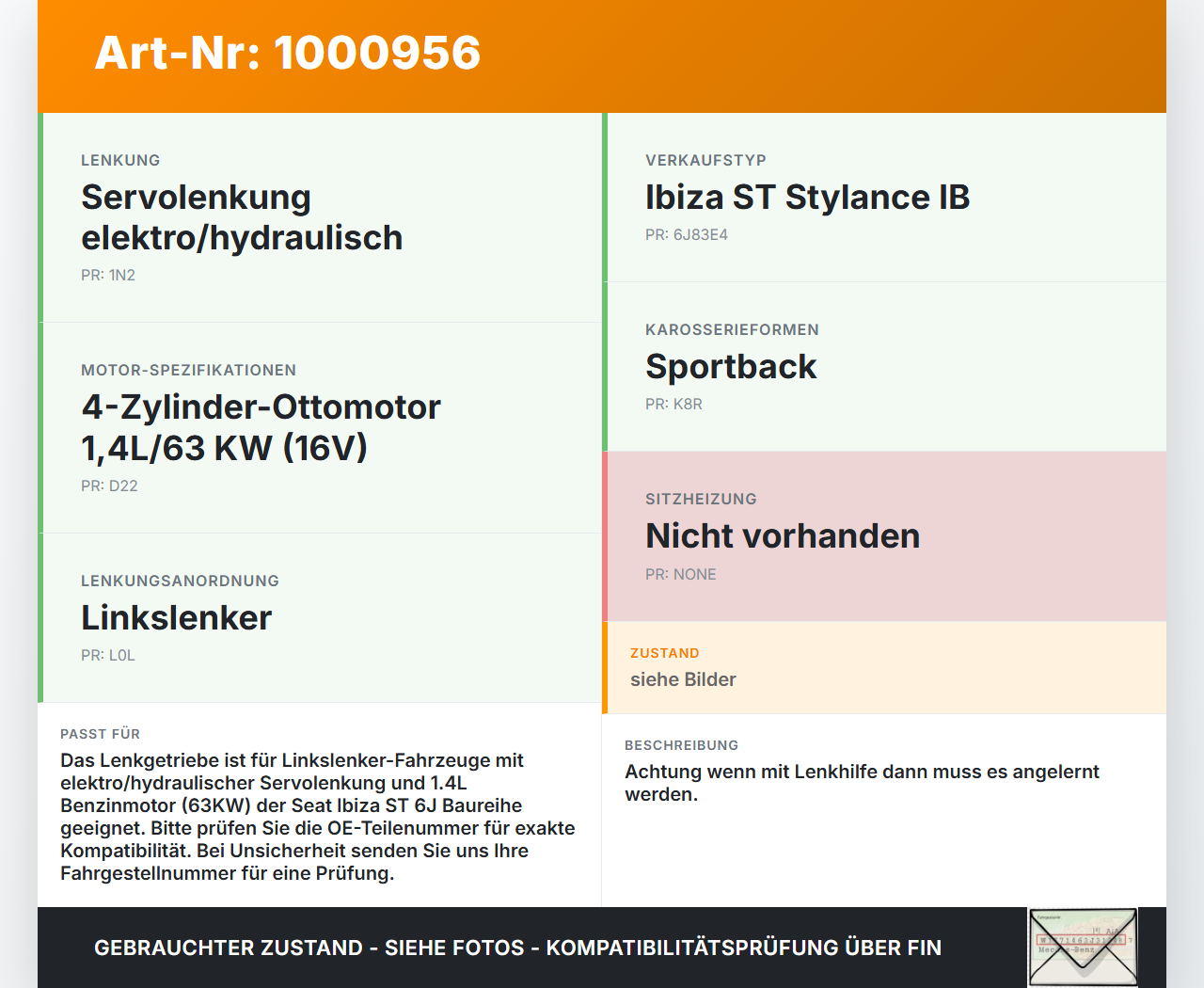The image size is (1204, 988).
Task: Click the envelope icon showing the Fahrgestellnummer
Action: (x=1082, y=947)
